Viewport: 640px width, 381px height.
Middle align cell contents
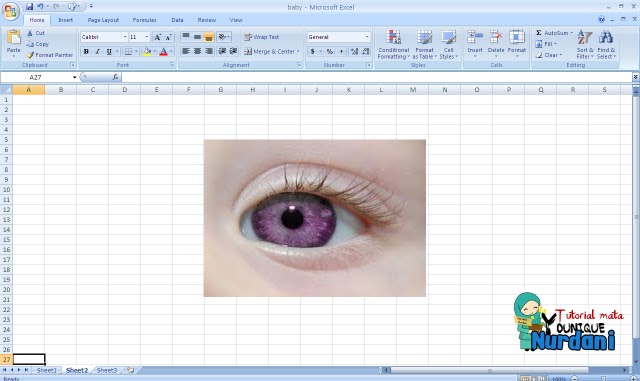point(197,37)
